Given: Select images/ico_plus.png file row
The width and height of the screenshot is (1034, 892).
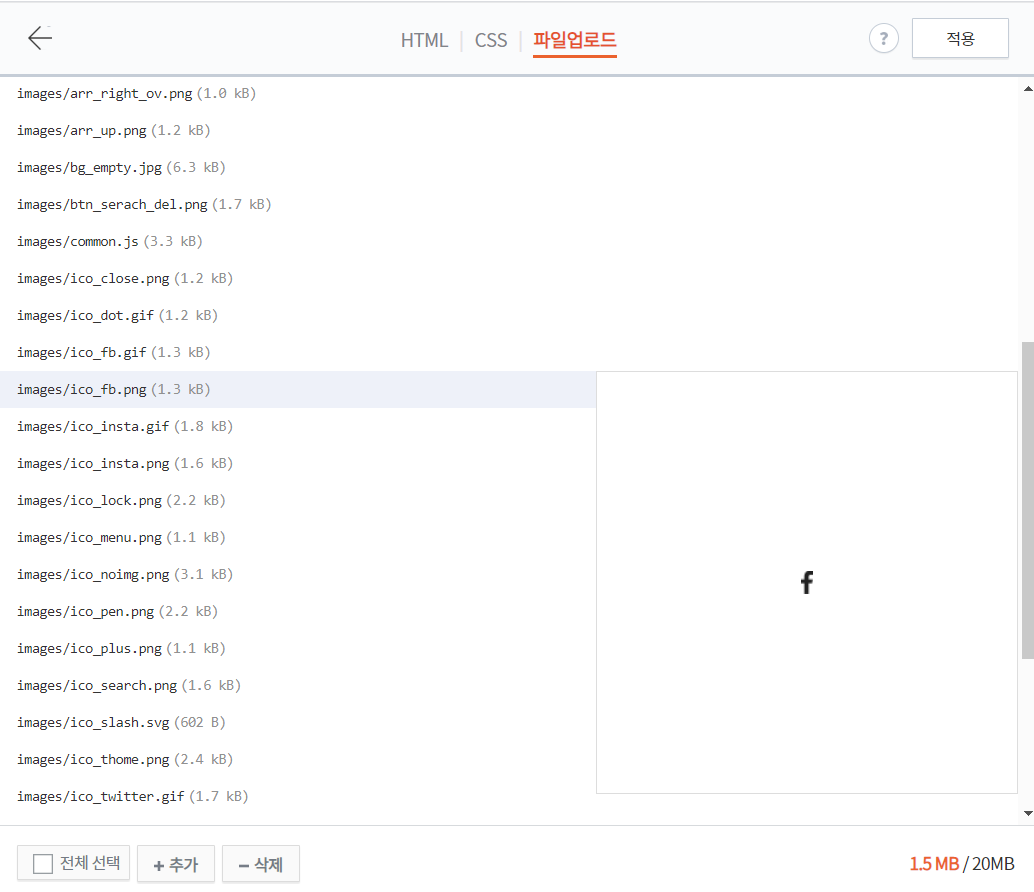Looking at the screenshot, I should click(298, 647).
